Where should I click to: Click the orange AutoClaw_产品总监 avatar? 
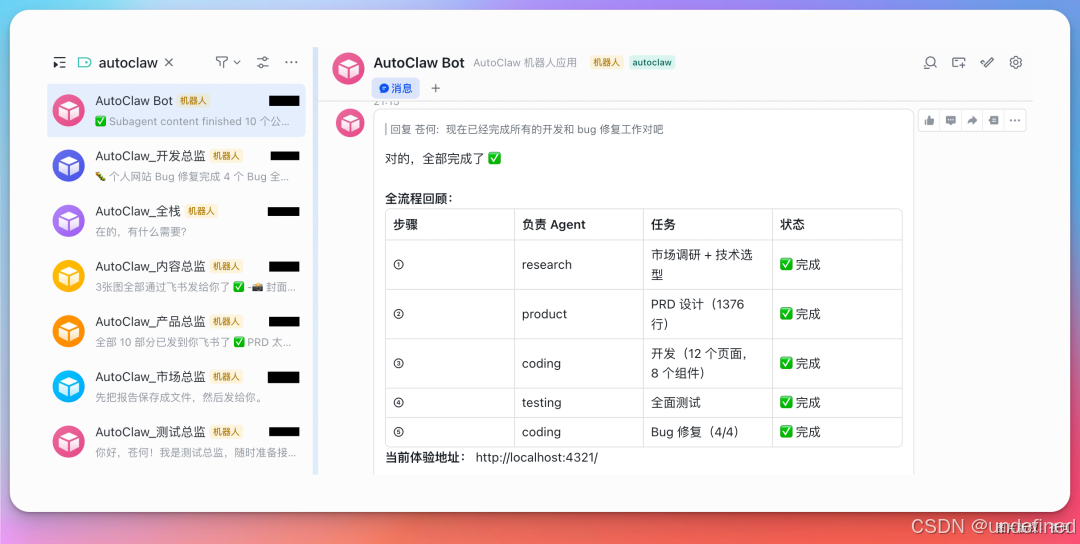click(69, 331)
